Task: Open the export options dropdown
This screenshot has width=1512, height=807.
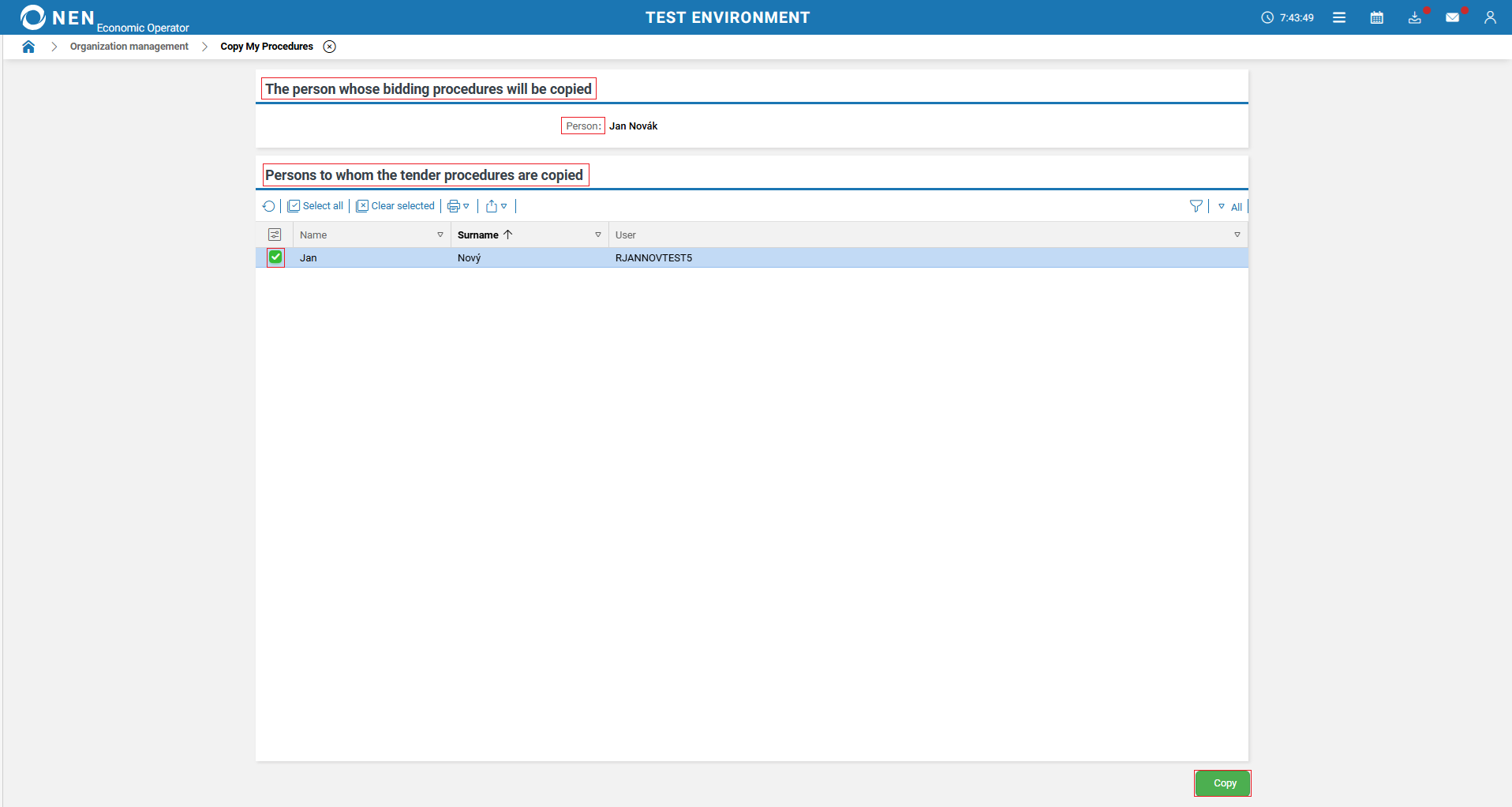Action: pyautogui.click(x=496, y=206)
